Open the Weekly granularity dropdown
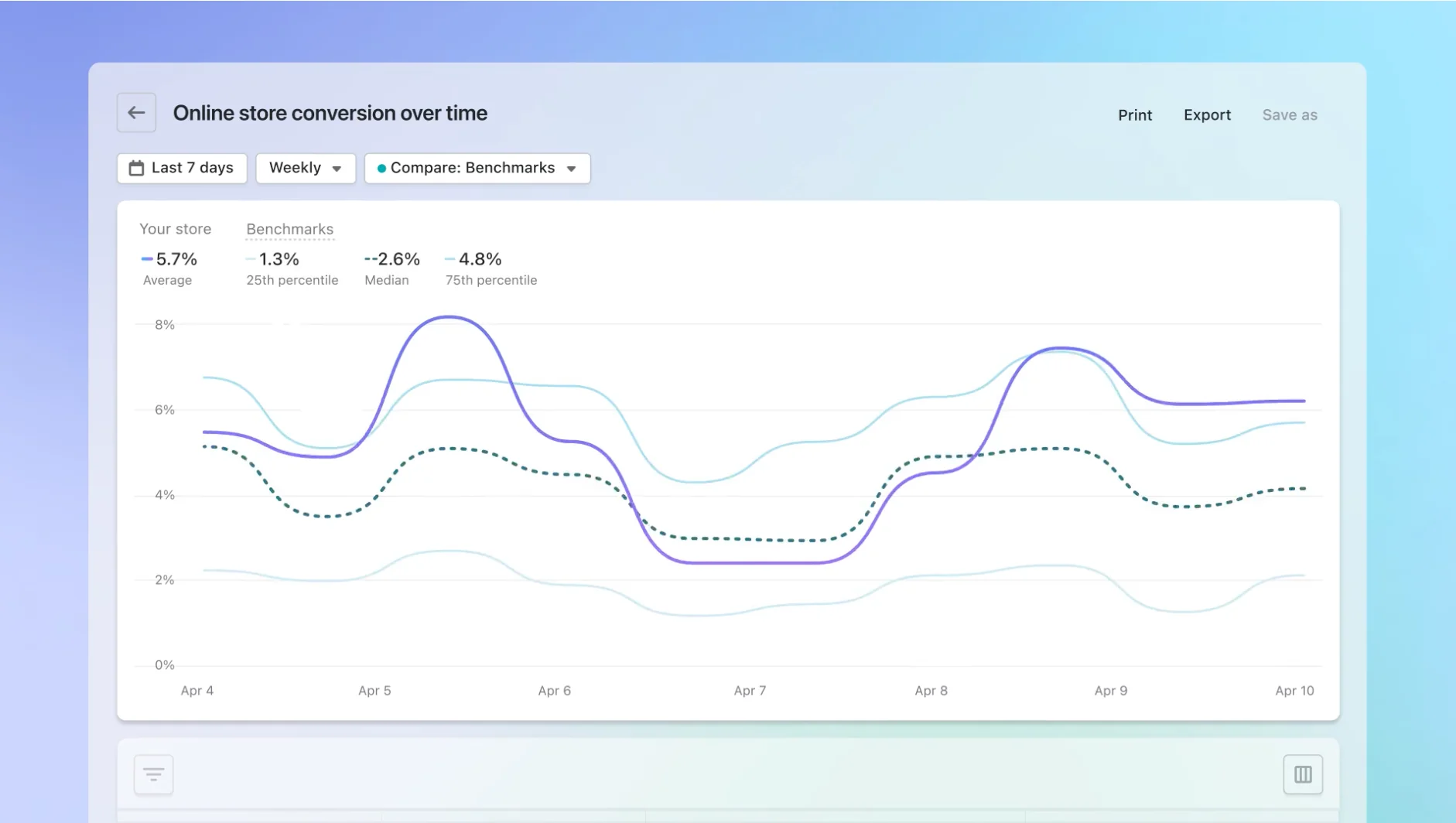 (x=305, y=168)
